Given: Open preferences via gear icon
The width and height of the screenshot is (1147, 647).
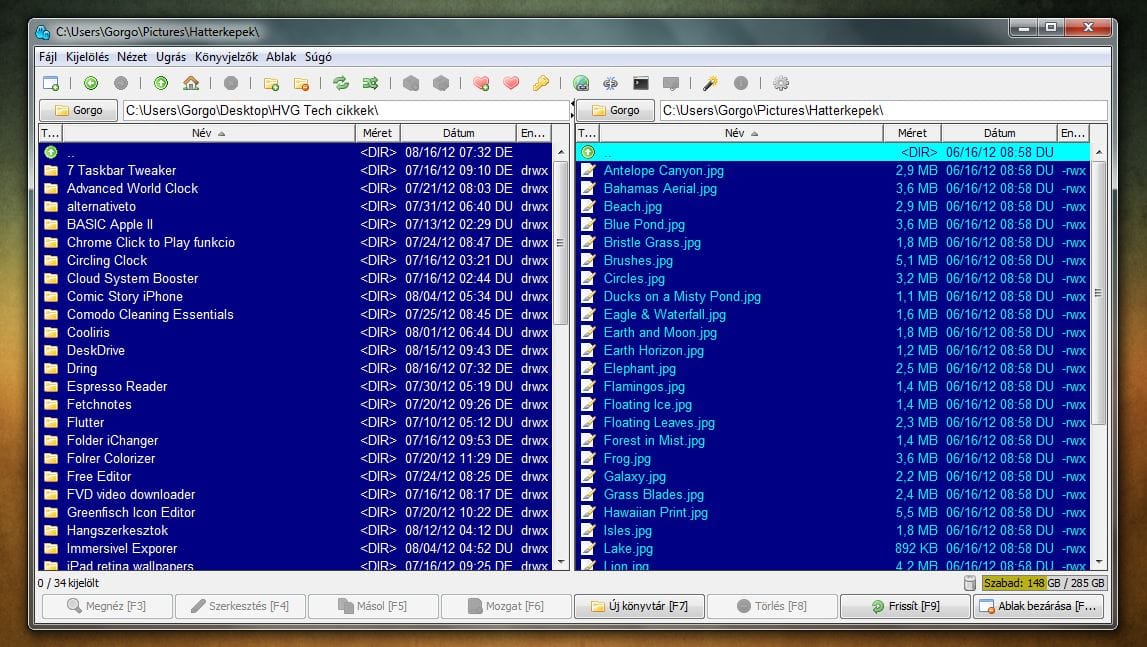Looking at the screenshot, I should [781, 83].
